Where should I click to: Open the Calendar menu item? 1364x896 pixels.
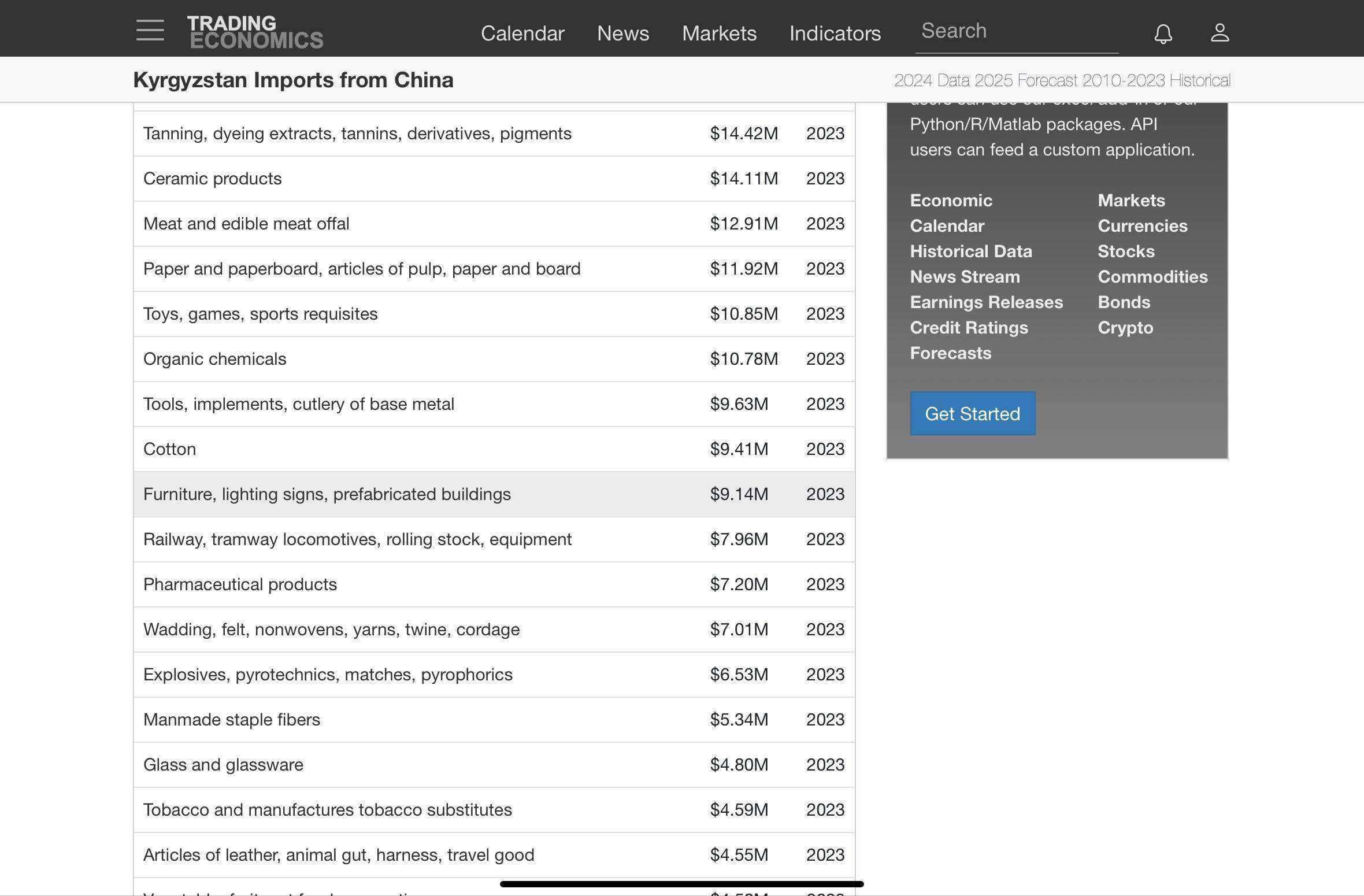click(x=522, y=34)
